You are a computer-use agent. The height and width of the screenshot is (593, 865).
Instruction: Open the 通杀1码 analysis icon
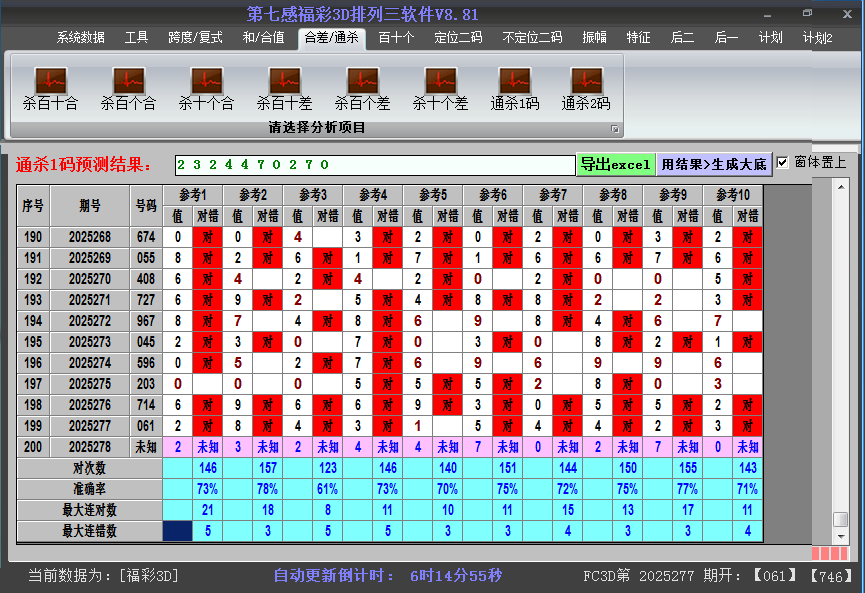tap(517, 90)
